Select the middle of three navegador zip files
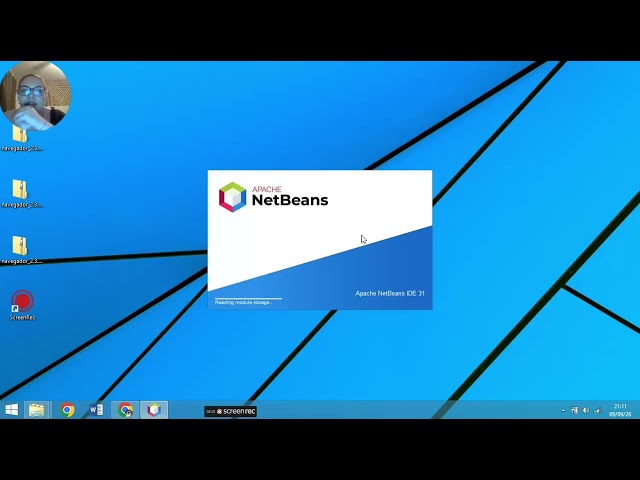The height and width of the screenshot is (480, 640). 20,194
